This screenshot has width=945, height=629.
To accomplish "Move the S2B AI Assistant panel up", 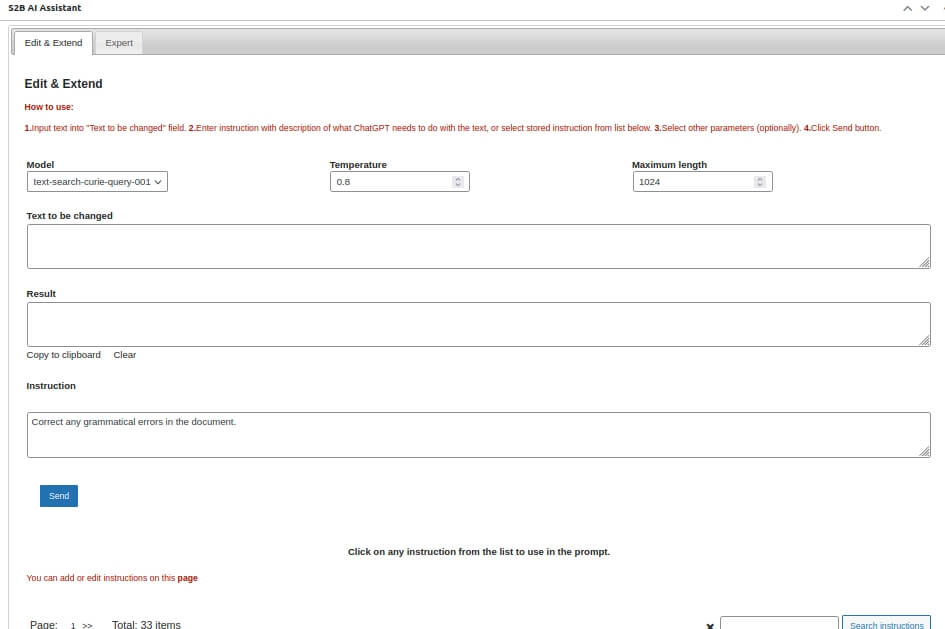I will [x=908, y=8].
